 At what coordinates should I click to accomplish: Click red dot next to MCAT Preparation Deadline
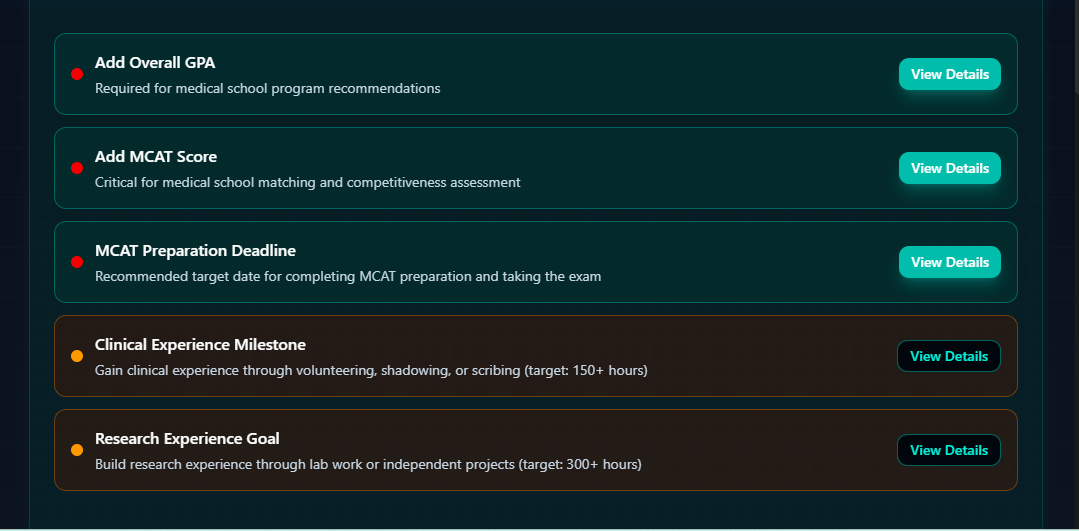pos(77,262)
